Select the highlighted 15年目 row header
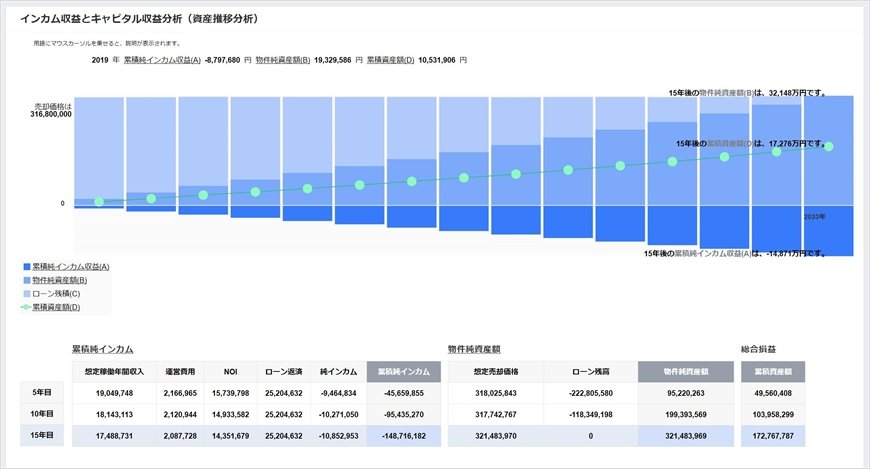Screen dimensions: 870x469 (x=42, y=435)
